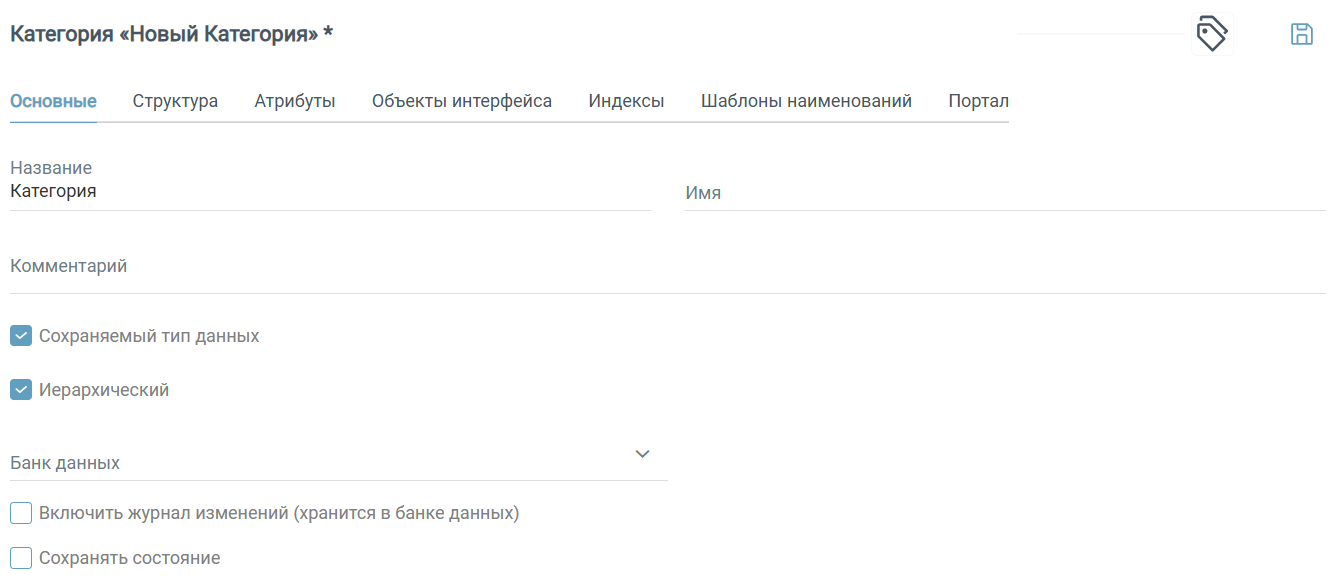
Task: Select the 'Объекты интерфейса' tab
Action: [461, 100]
